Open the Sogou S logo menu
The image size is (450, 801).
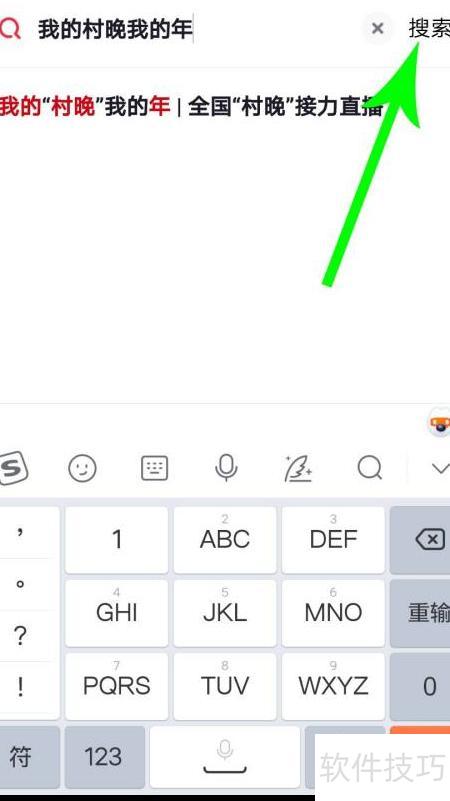pyautogui.click(x=13, y=467)
